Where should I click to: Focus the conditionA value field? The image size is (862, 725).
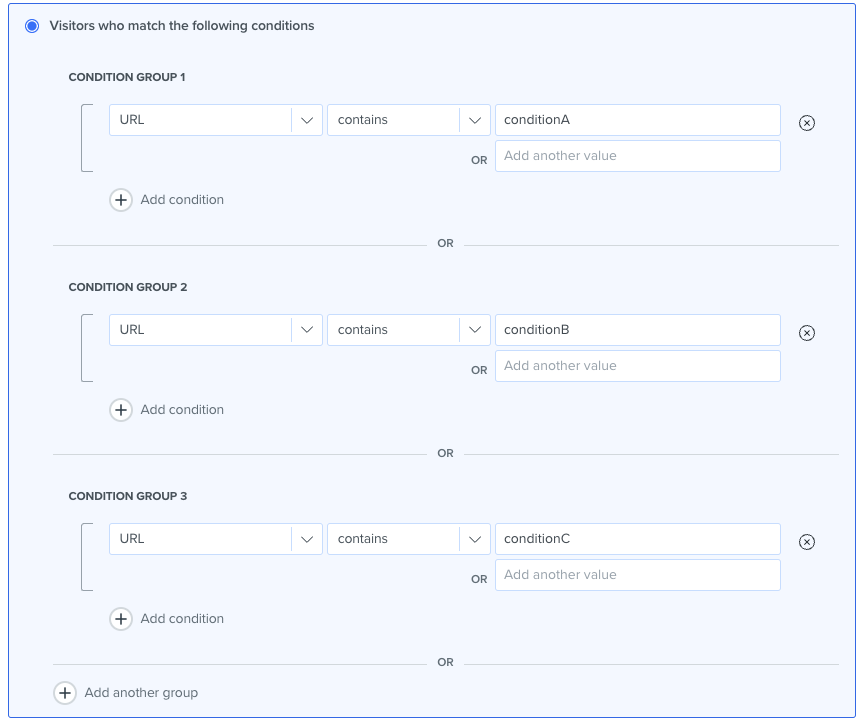pyautogui.click(x=638, y=120)
